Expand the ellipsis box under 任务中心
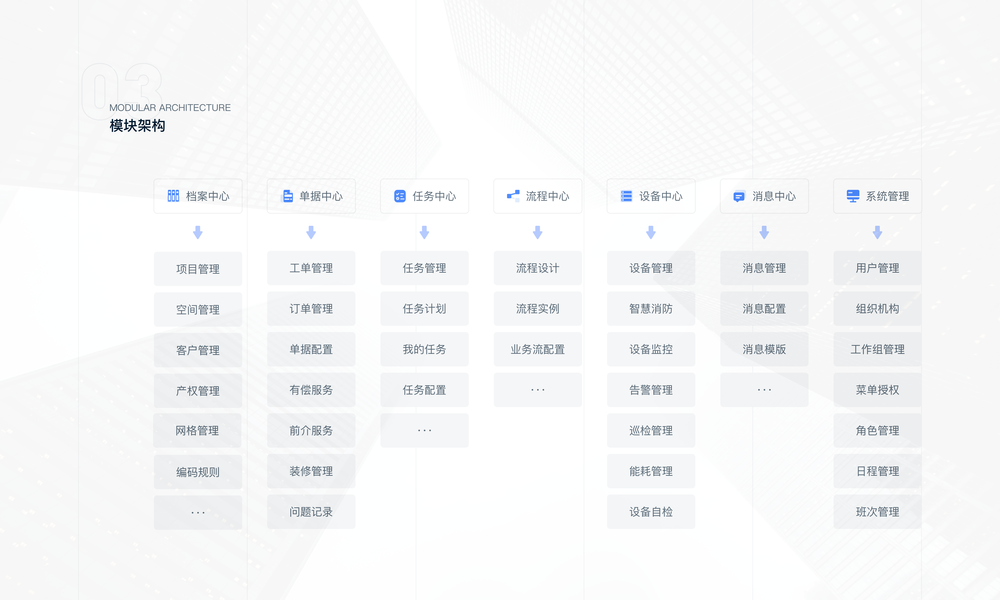The width and height of the screenshot is (1000, 600). pos(424,430)
